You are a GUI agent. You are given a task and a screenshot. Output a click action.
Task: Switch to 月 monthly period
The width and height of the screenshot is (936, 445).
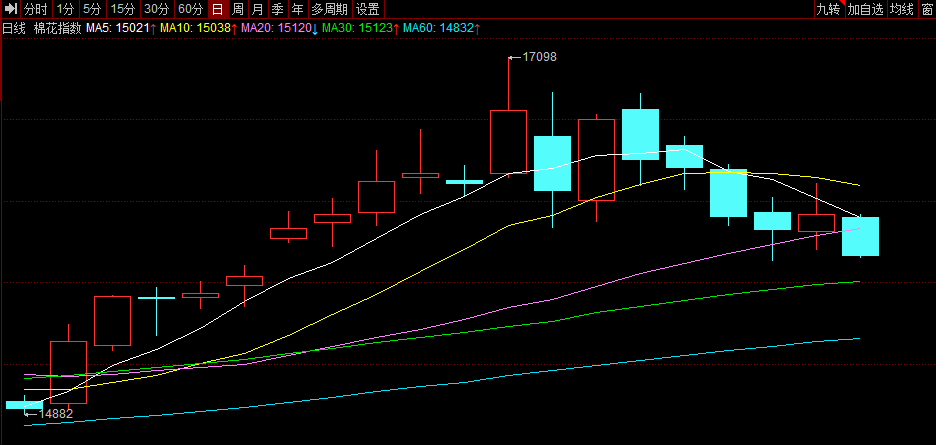point(257,8)
